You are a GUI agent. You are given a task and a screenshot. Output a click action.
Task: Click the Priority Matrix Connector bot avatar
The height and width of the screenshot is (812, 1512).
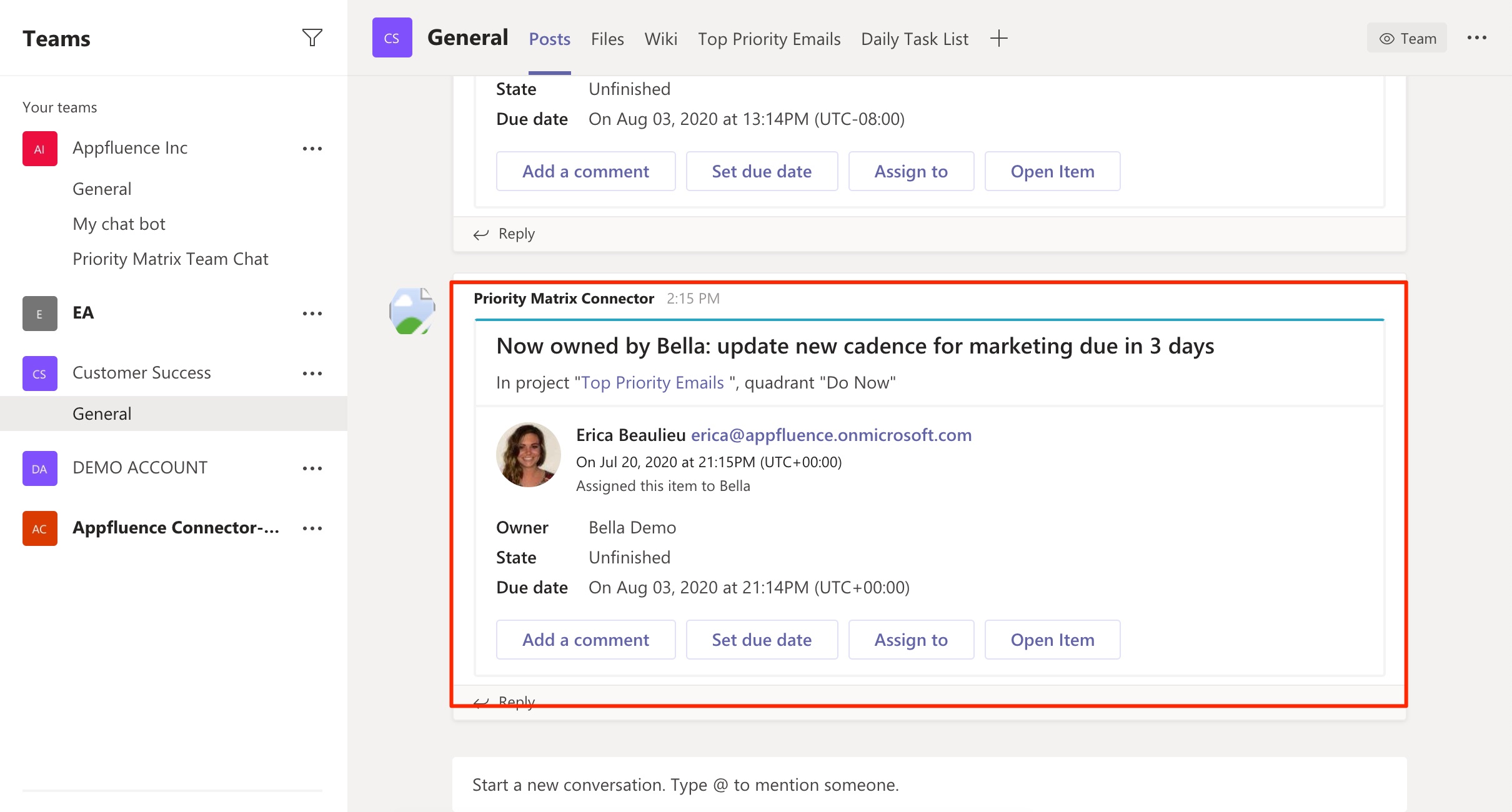(x=411, y=310)
